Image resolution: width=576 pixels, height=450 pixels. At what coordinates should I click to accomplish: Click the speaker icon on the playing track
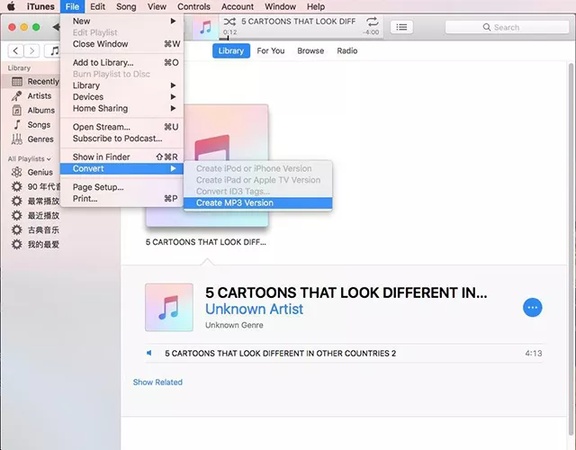149,353
